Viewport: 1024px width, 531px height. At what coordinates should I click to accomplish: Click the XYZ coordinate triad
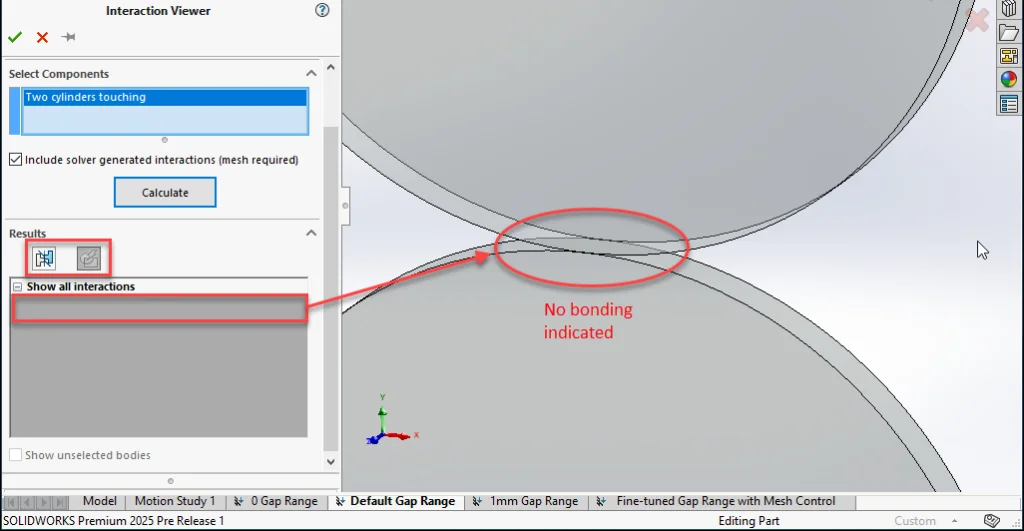tap(391, 420)
